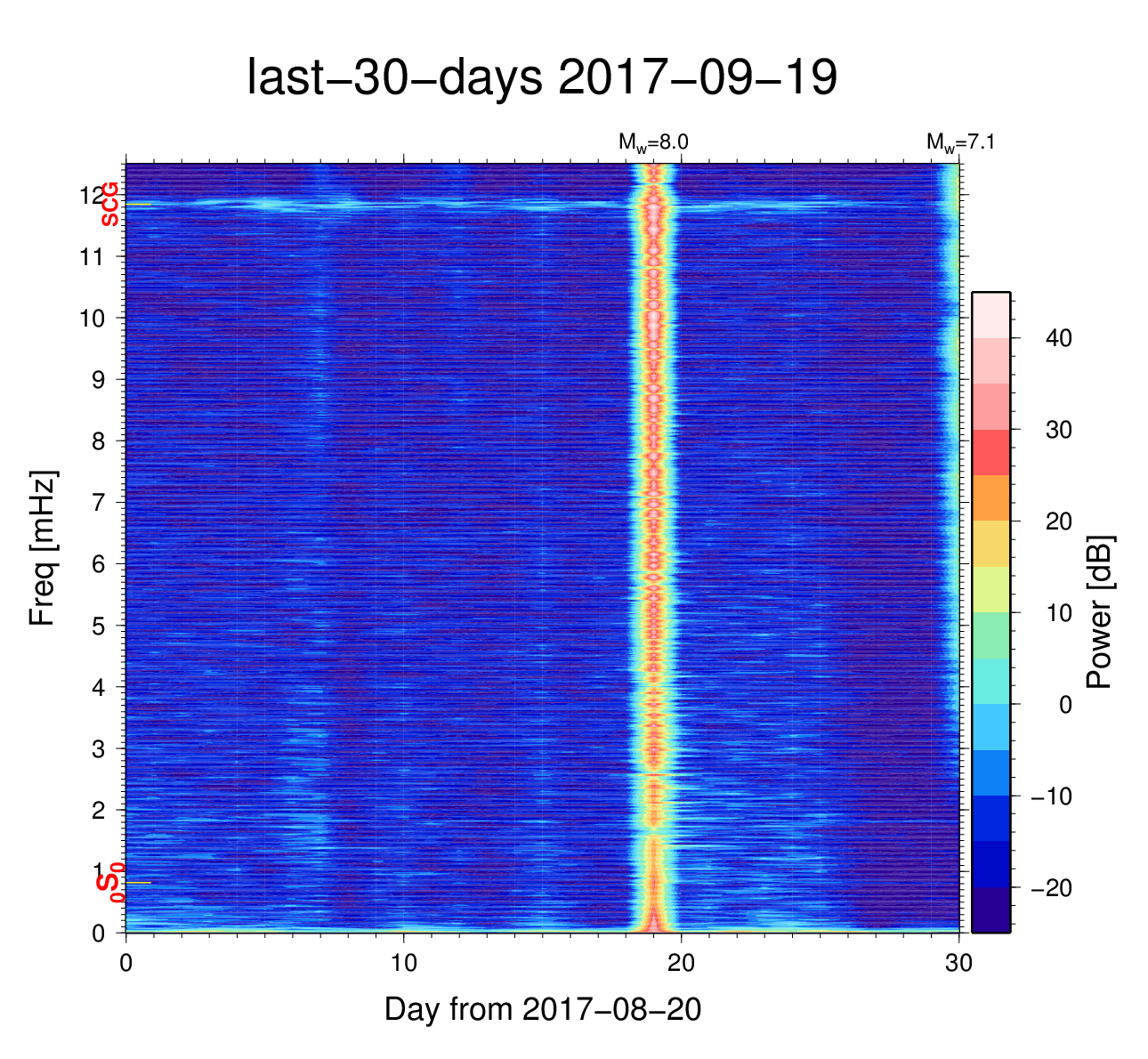1148x1059 pixels.
Task: Pick the palest pink top colorbar segment
Action: click(990, 314)
